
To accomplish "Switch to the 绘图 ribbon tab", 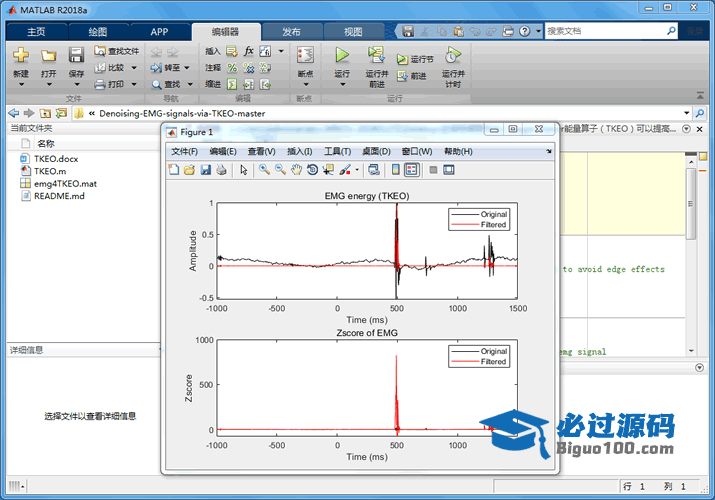I will pos(97,31).
